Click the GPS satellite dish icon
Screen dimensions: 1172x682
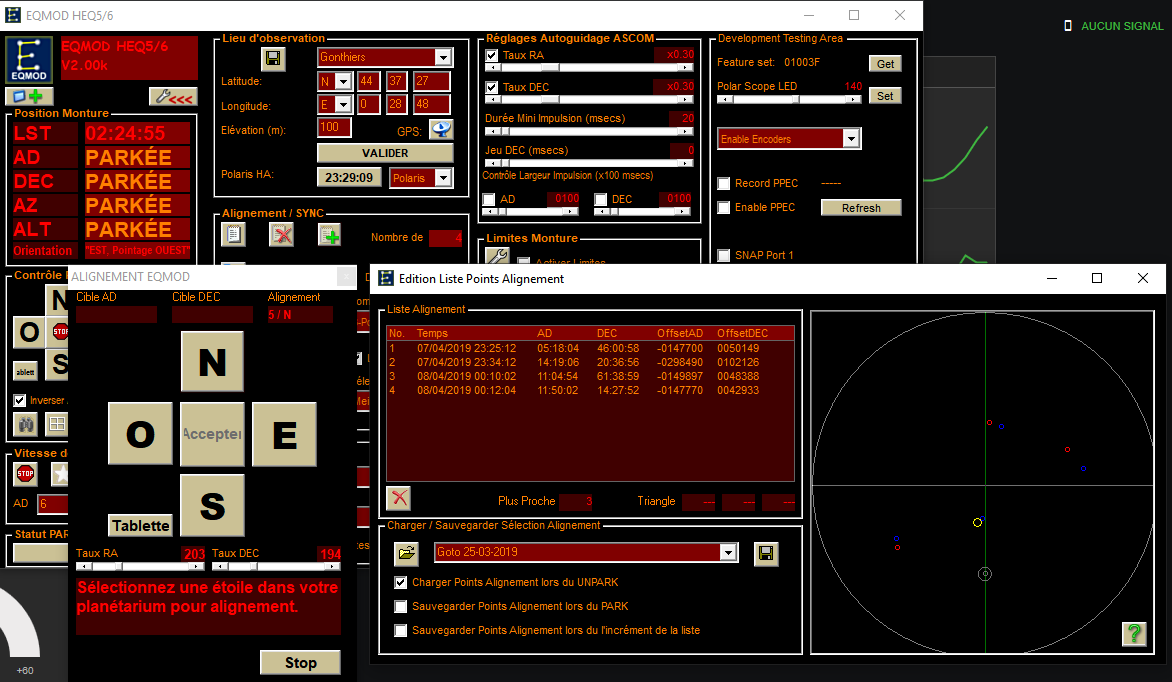coord(441,129)
